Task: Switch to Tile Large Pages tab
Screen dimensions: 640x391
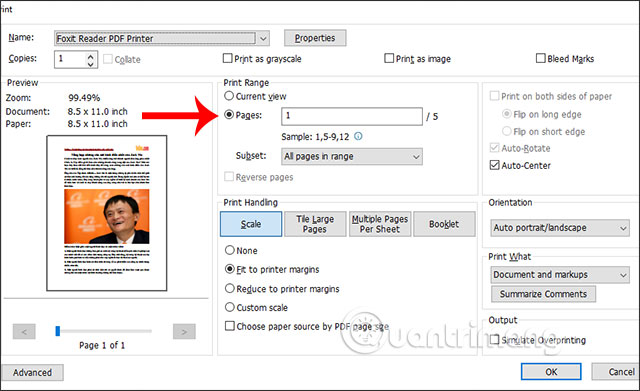Action: [315, 224]
